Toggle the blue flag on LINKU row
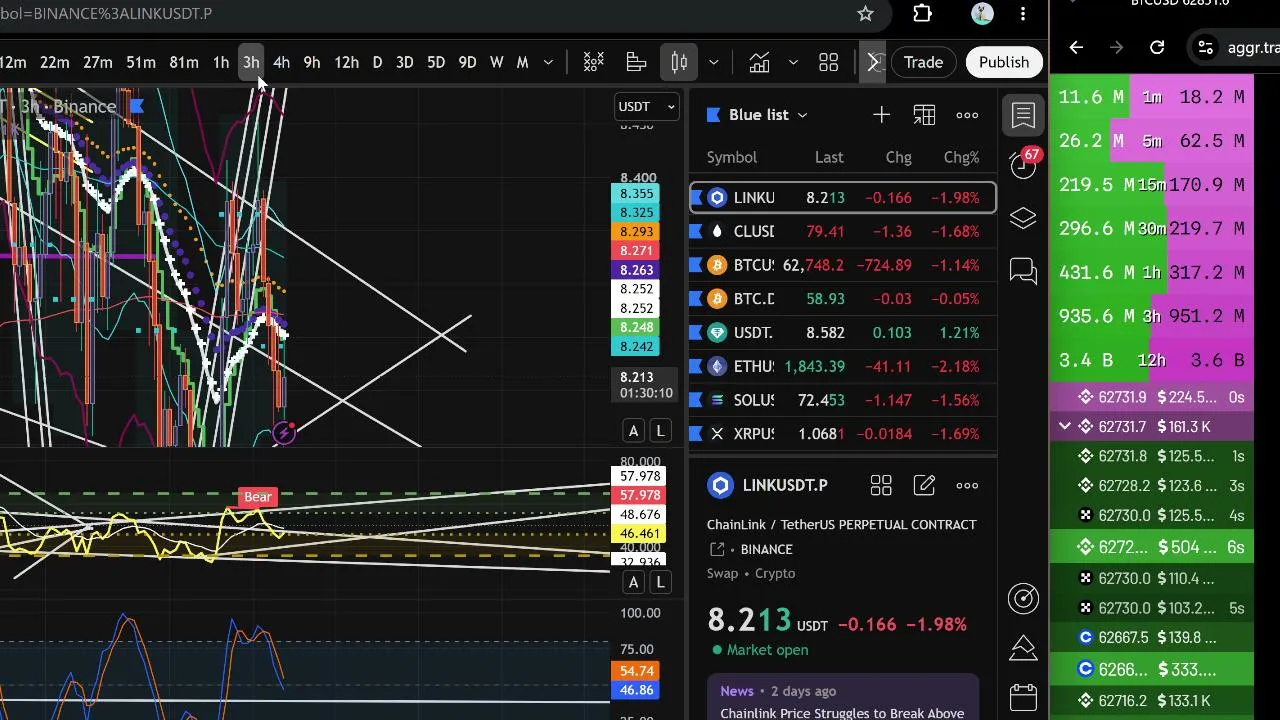Screen dimensions: 1280x720 pos(697,198)
